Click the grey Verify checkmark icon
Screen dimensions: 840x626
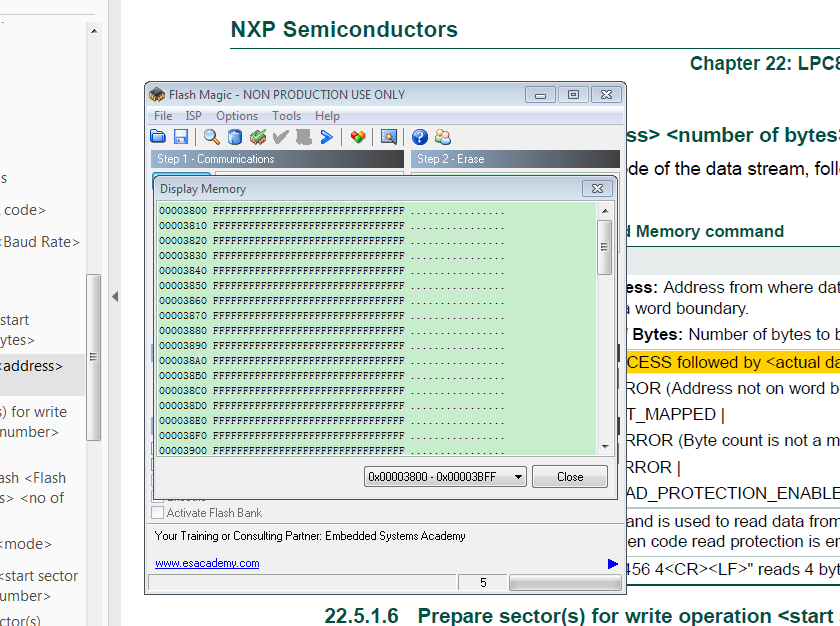tap(281, 137)
